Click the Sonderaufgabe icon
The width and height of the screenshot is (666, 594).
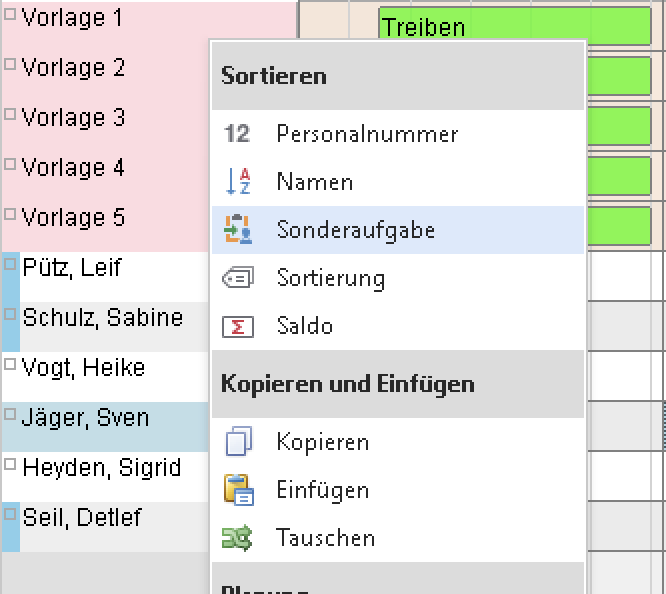(x=238, y=230)
